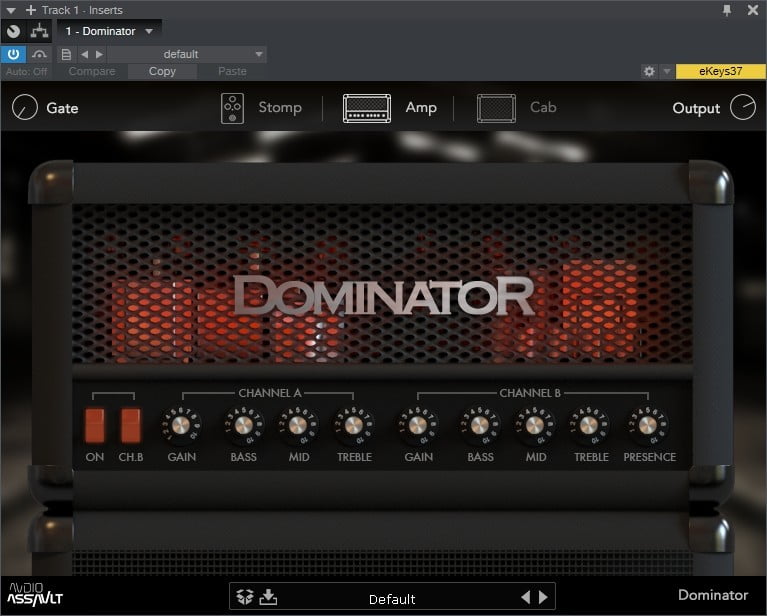Click the DOMINATOR logo on amp grille
The height and width of the screenshot is (616, 767).
(x=384, y=295)
